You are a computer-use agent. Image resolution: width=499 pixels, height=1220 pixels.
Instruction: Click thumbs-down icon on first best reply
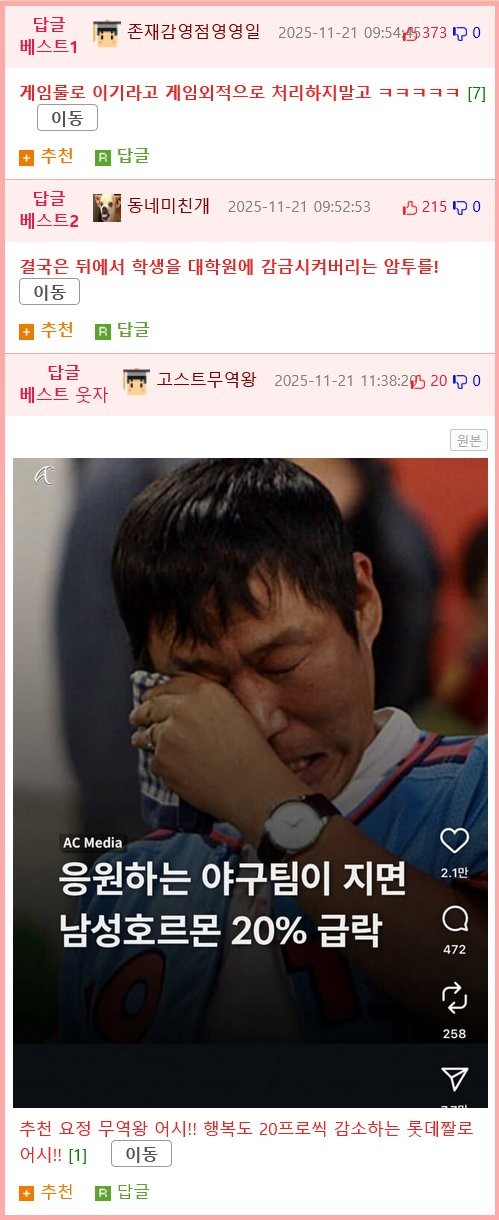460,33
